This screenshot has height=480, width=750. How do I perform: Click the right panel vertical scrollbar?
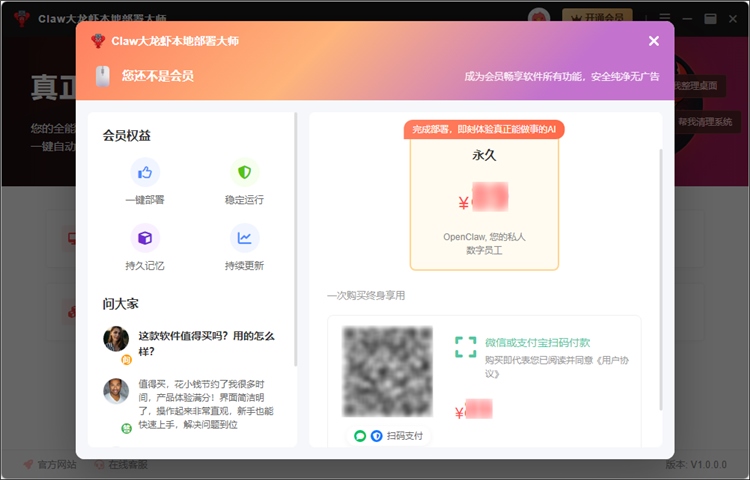pyautogui.click(x=659, y=250)
